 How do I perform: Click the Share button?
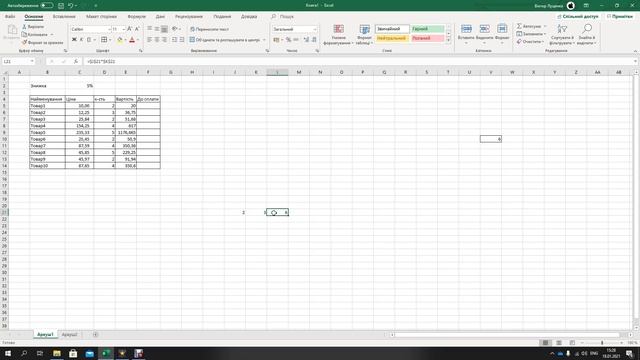point(578,17)
